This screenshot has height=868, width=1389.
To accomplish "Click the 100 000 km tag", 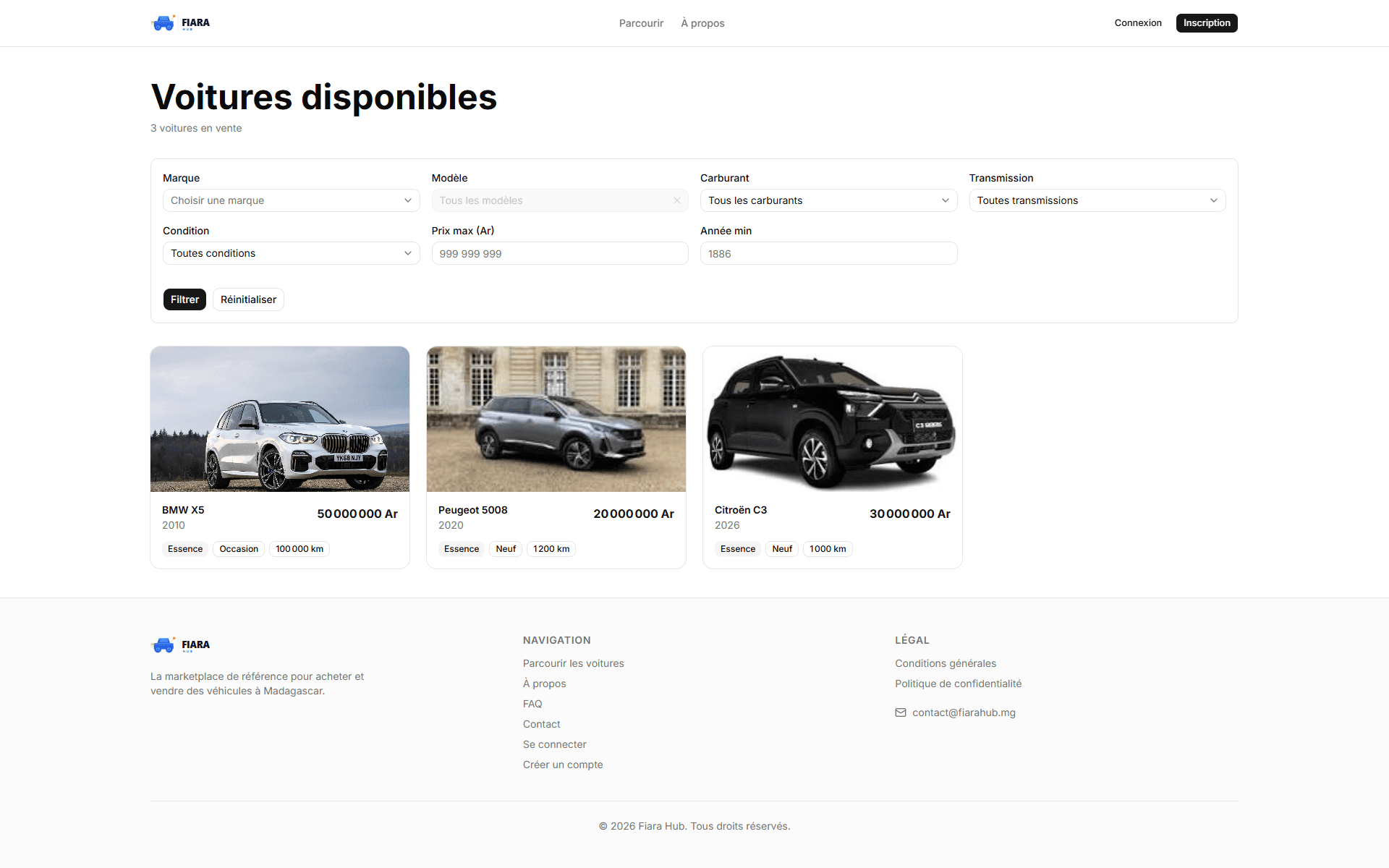I will click(300, 549).
